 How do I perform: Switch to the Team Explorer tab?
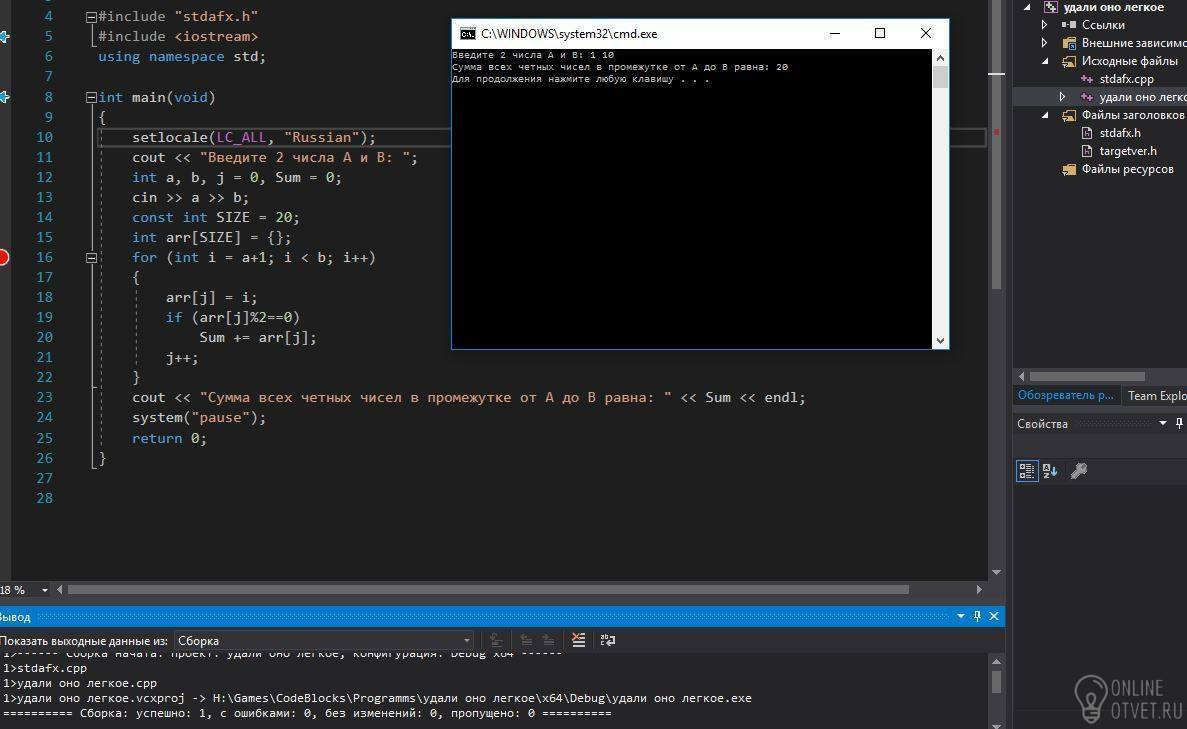(x=1156, y=395)
